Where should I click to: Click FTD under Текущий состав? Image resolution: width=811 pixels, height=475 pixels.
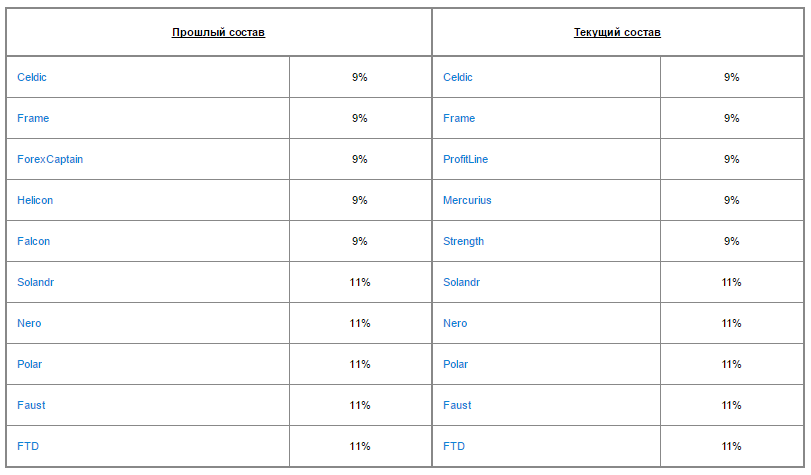(454, 446)
